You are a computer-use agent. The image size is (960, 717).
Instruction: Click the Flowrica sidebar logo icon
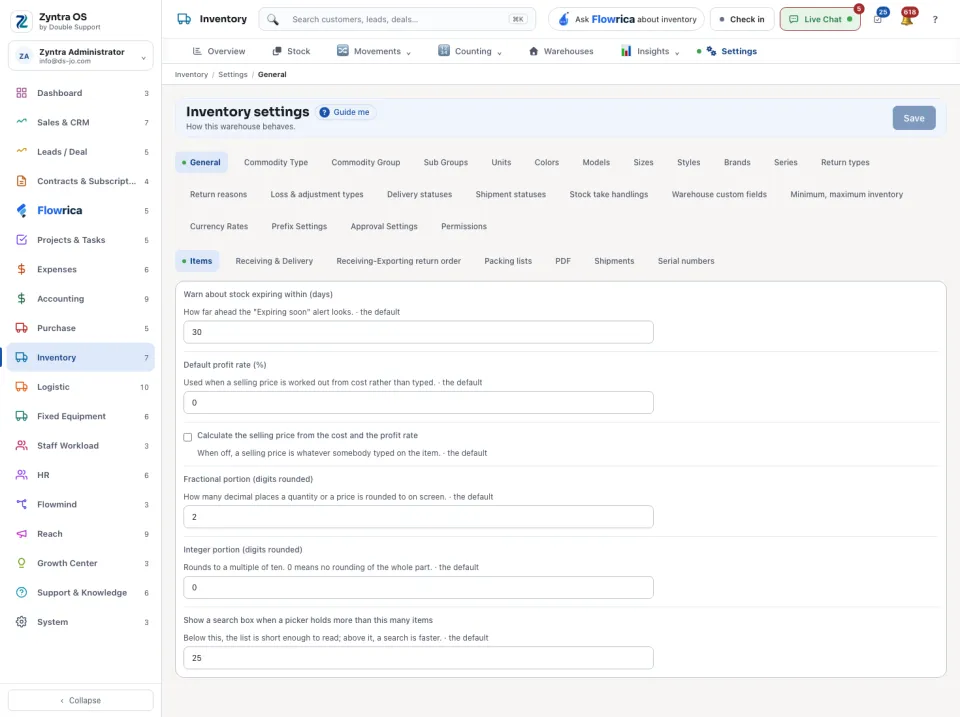point(21,211)
